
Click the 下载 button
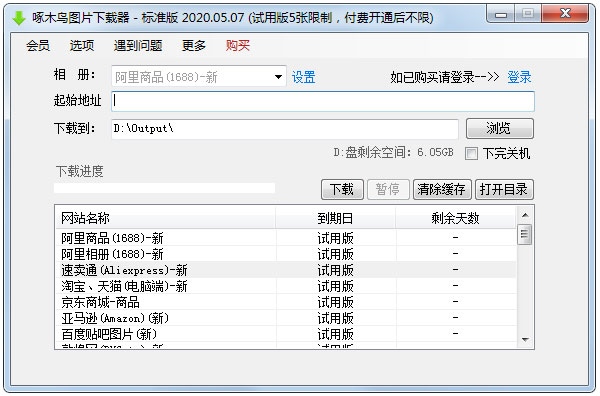[342, 190]
